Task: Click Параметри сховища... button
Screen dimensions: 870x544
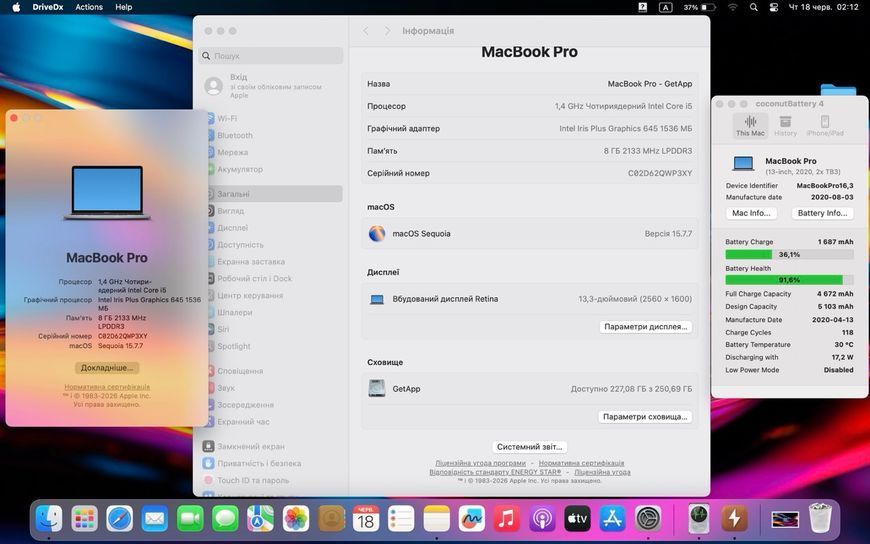Action: tap(645, 417)
